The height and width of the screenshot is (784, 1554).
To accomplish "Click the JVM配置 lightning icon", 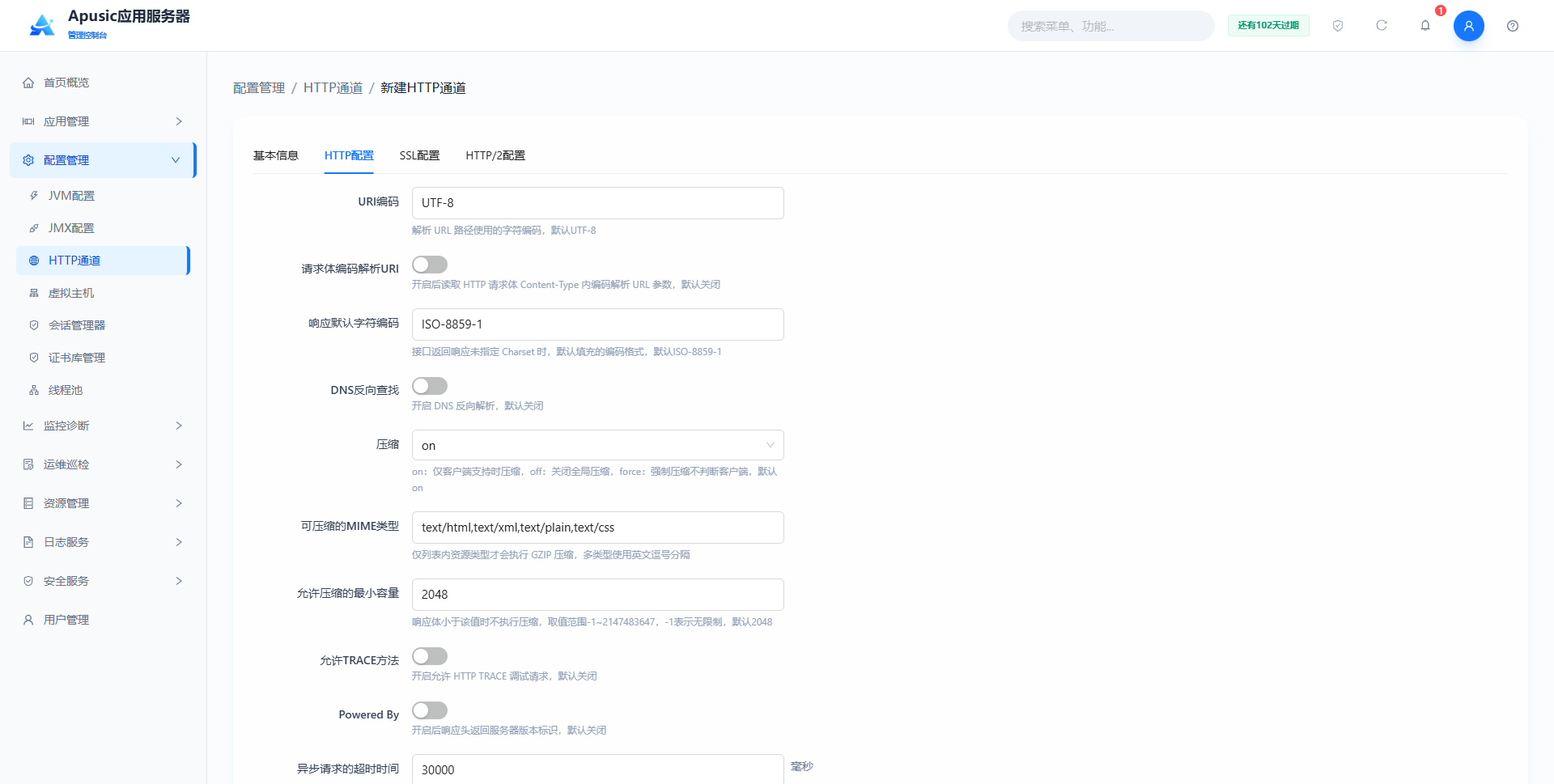I will pyautogui.click(x=34, y=196).
